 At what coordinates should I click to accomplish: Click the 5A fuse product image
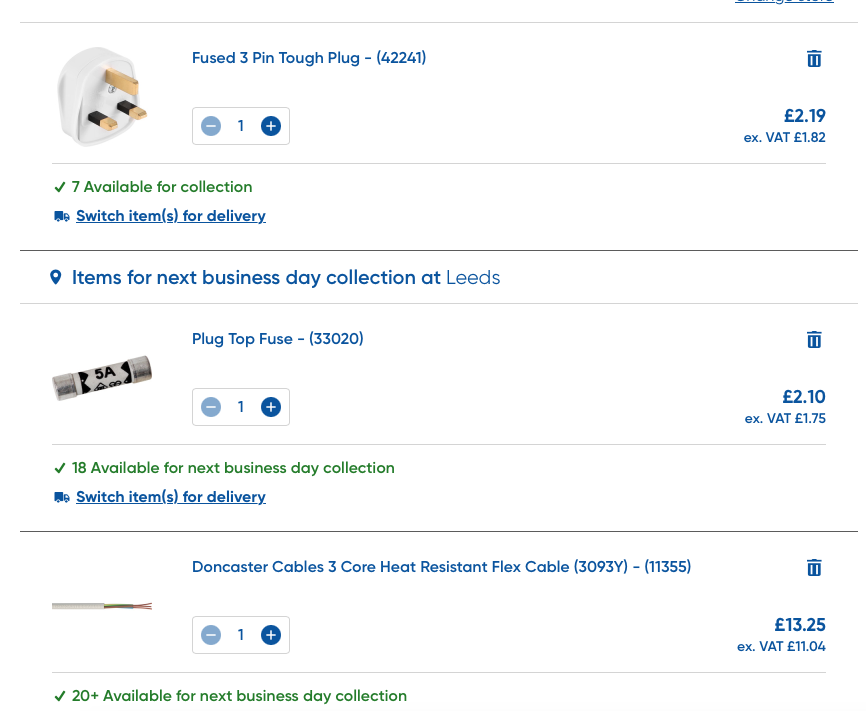[x=102, y=378]
